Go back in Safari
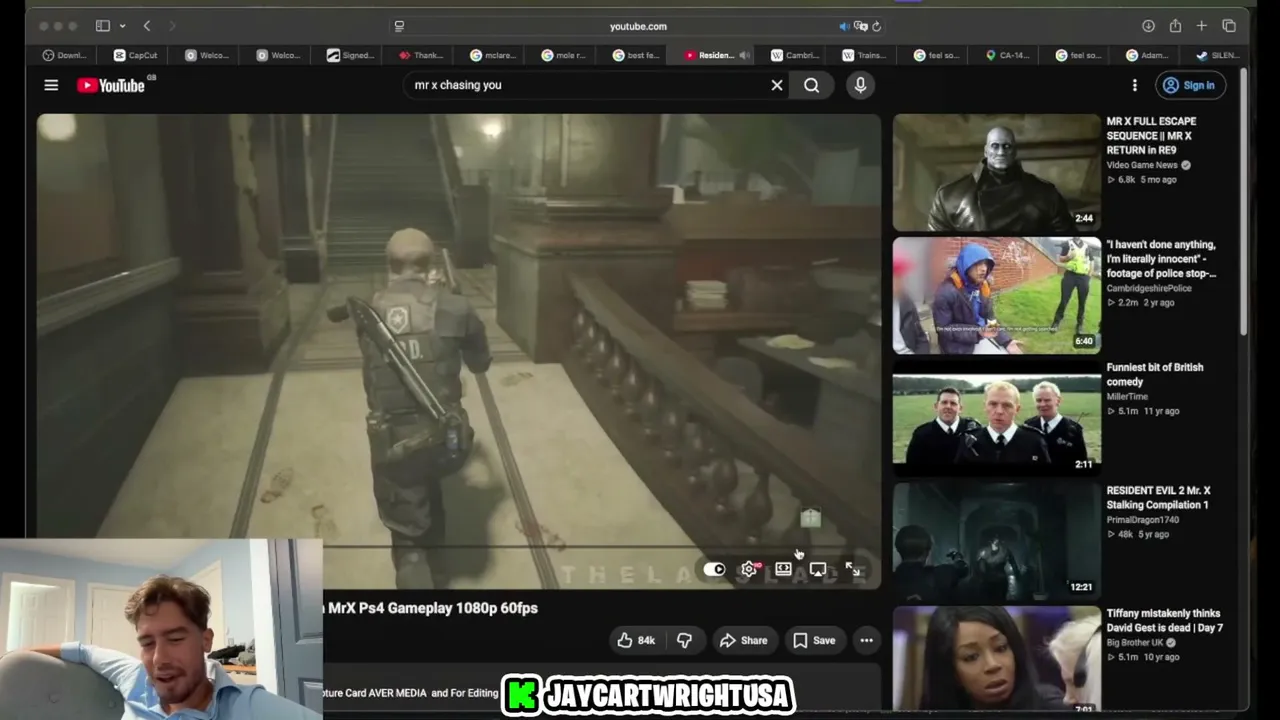This screenshot has height=720, width=1280. click(x=147, y=26)
